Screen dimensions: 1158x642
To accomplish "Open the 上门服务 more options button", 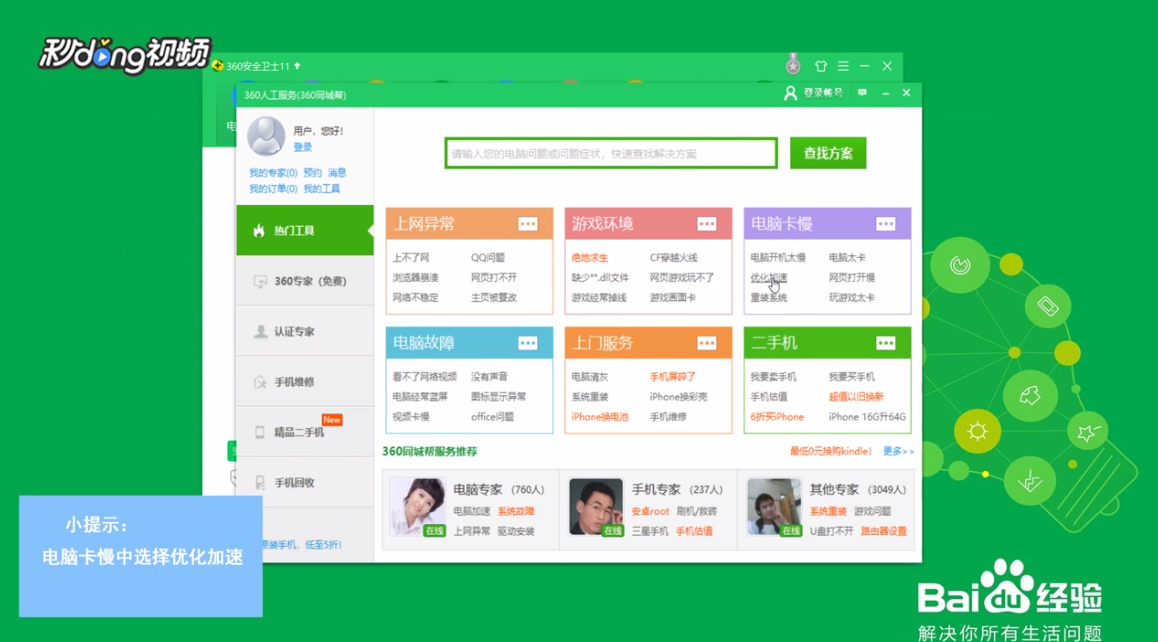I will pyautogui.click(x=707, y=343).
